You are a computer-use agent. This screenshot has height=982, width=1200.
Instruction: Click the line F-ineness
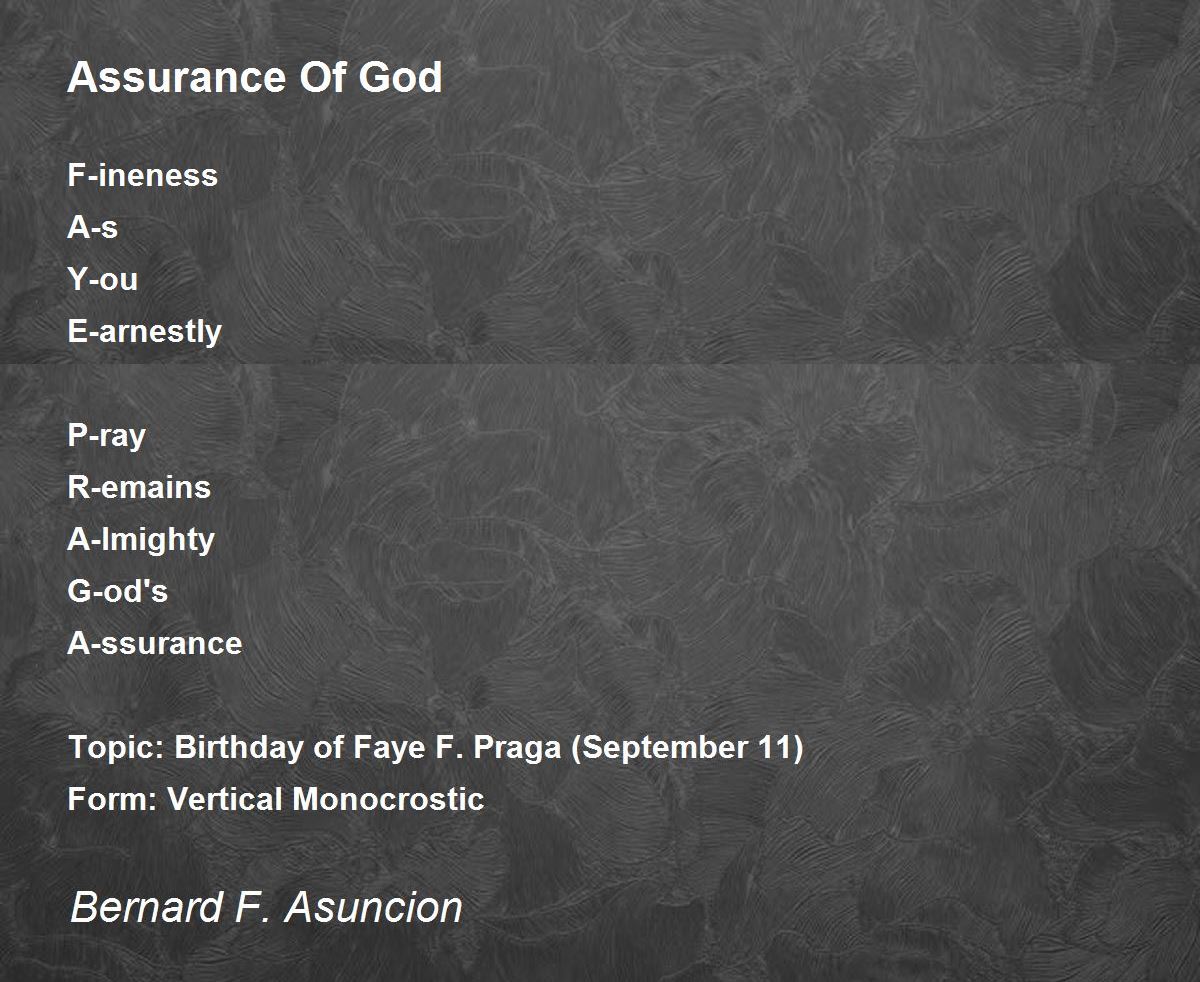[x=142, y=175]
